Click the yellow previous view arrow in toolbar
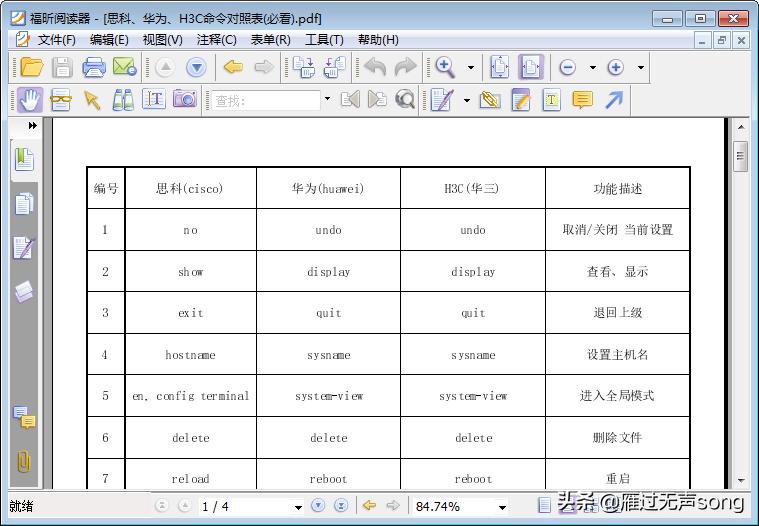This screenshot has width=759, height=526. [x=233, y=67]
